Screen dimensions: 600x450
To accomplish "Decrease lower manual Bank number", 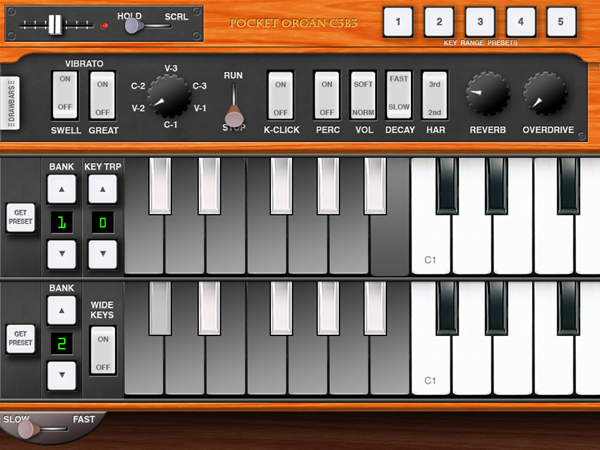I will pos(62,375).
